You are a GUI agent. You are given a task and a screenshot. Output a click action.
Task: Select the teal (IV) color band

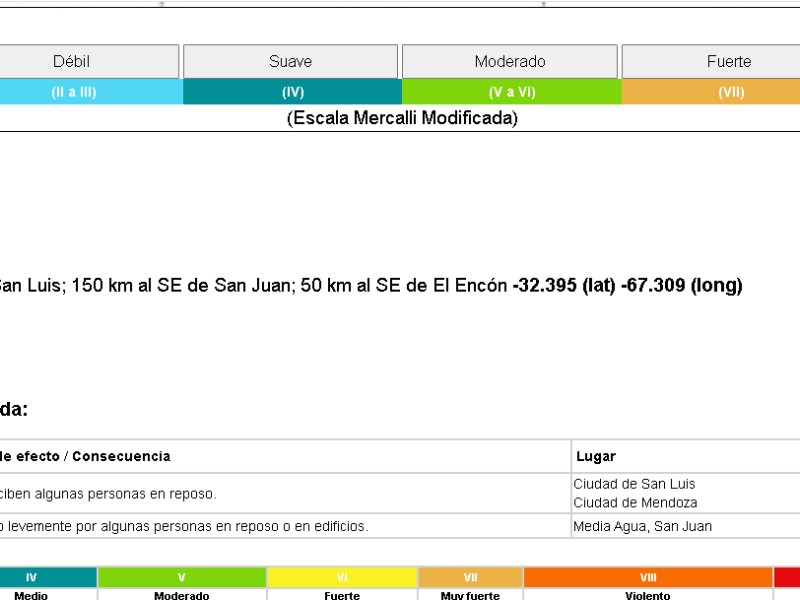(293, 92)
